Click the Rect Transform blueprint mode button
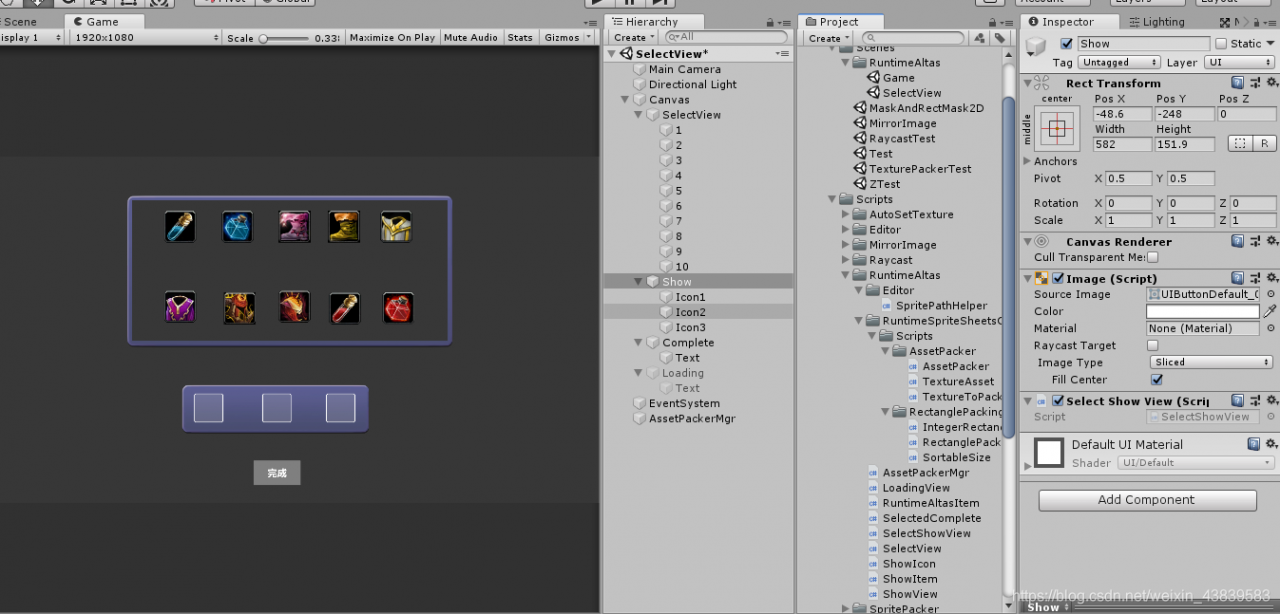This screenshot has height=614, width=1280. coord(1240,144)
